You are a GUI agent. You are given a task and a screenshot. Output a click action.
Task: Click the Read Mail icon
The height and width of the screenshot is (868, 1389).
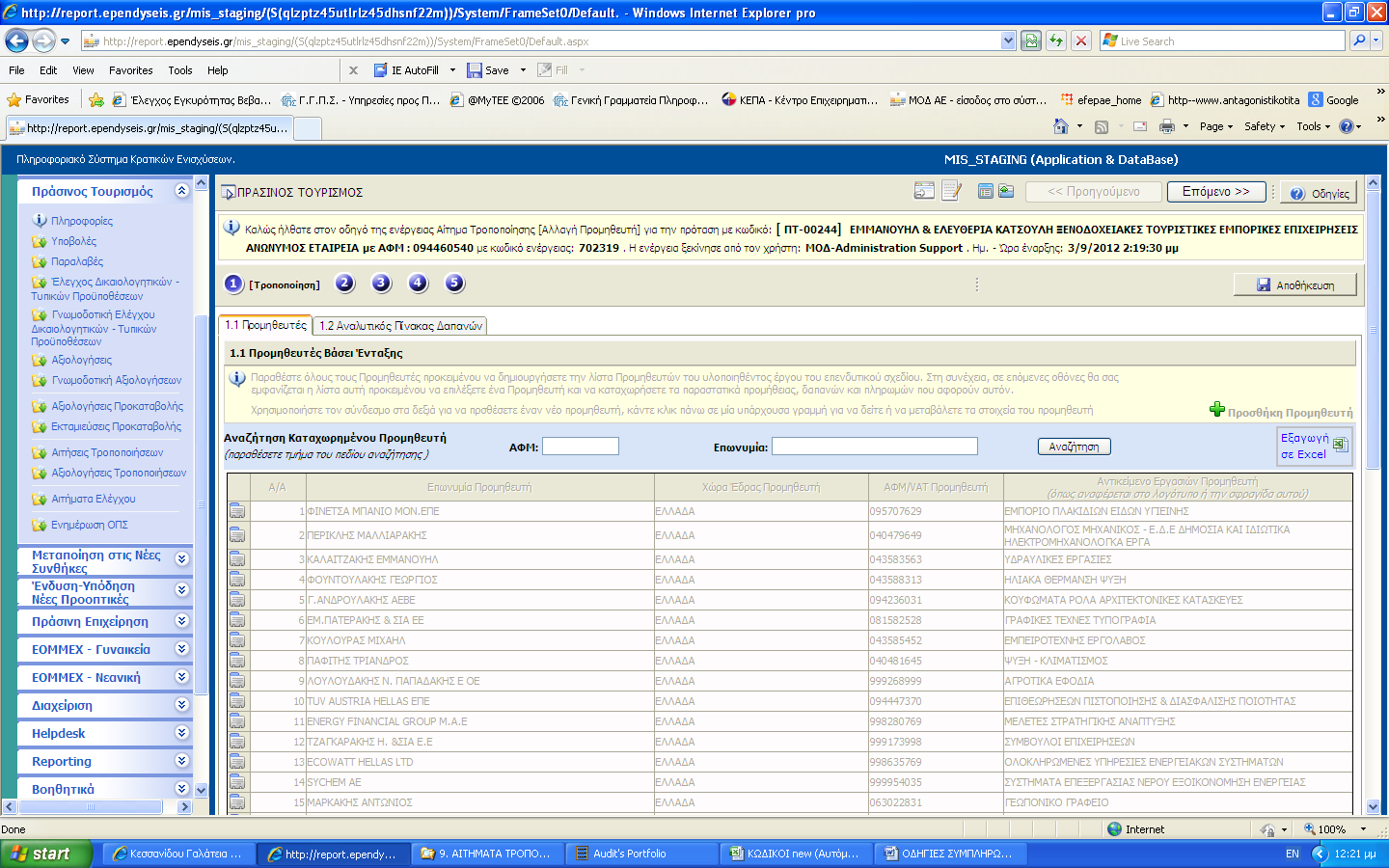click(1140, 126)
